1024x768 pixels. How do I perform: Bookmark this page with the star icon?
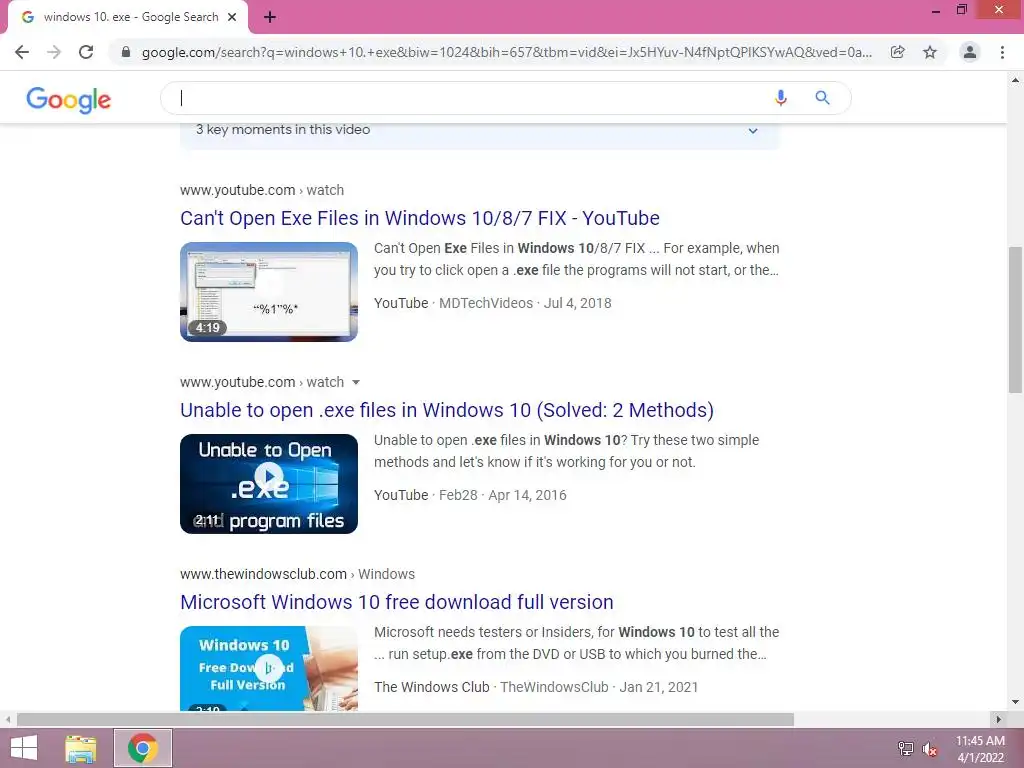(x=930, y=52)
